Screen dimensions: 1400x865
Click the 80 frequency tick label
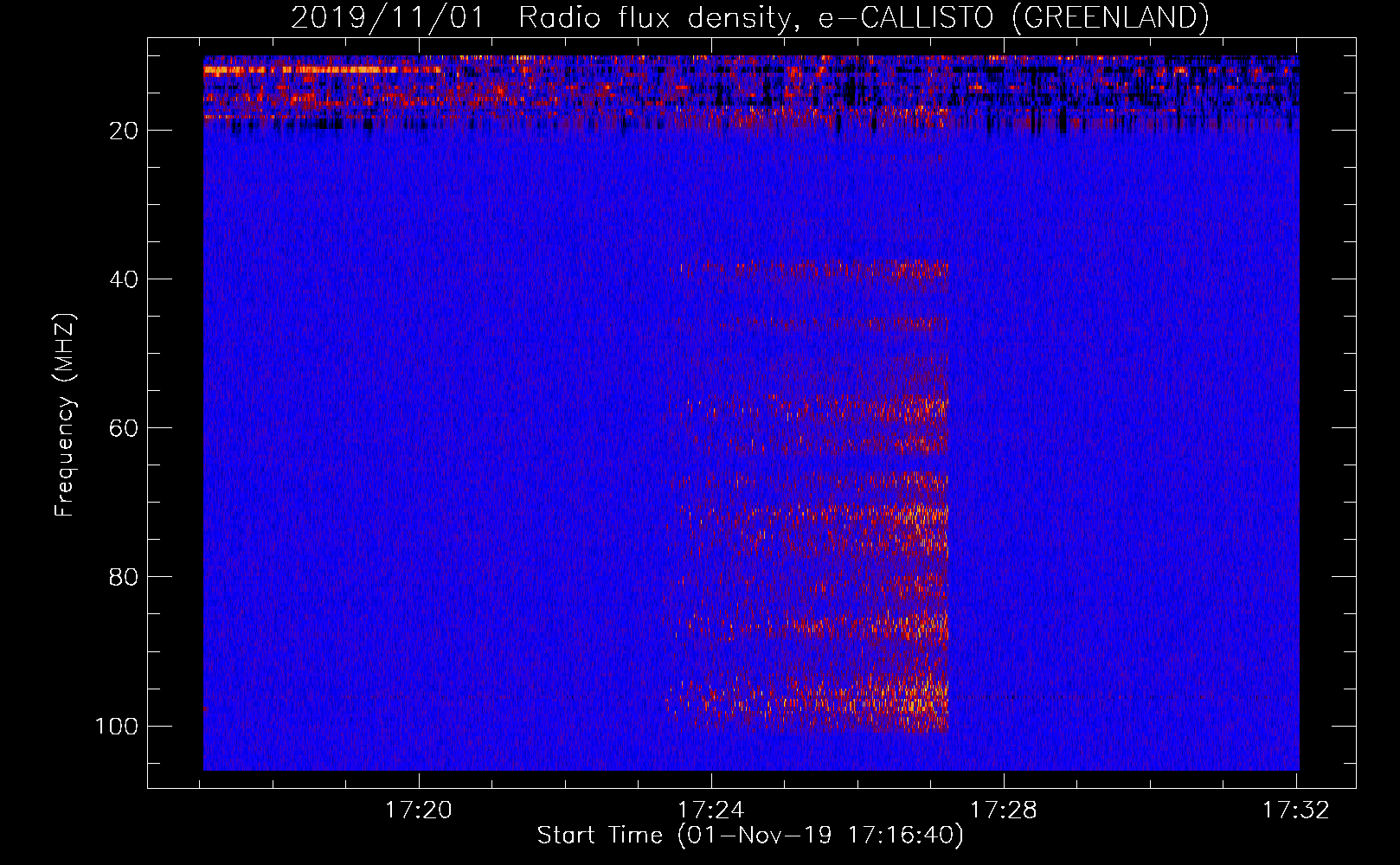[x=124, y=577]
